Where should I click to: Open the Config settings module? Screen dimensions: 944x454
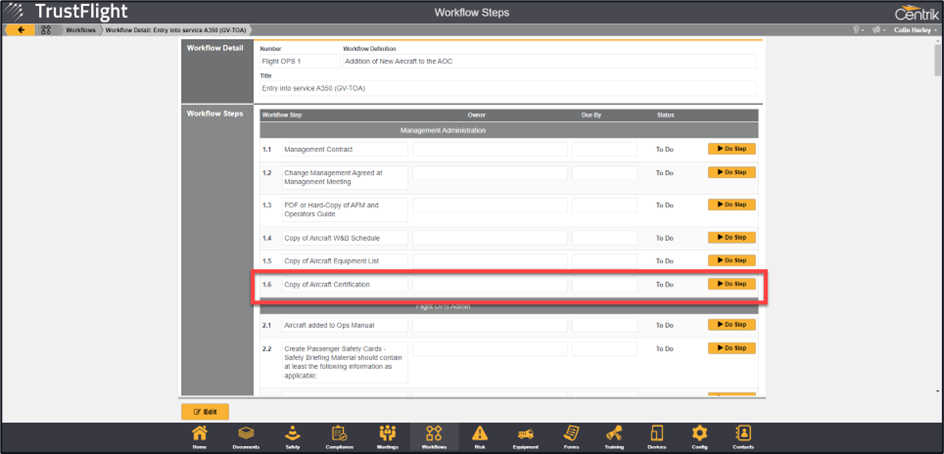pos(700,438)
